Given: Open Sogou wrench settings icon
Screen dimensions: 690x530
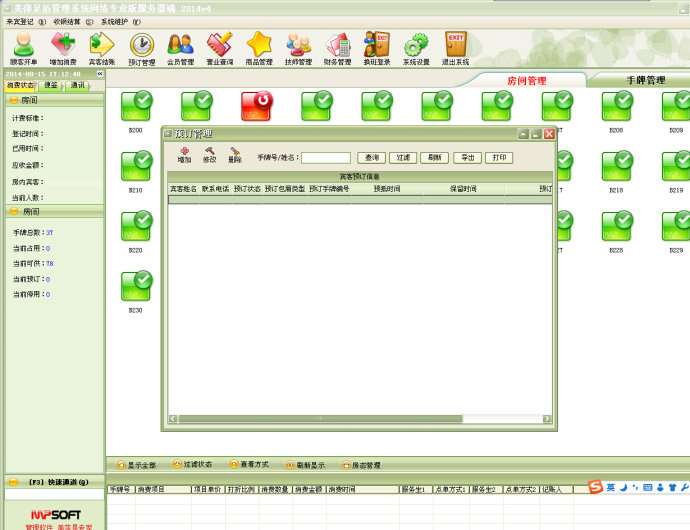Looking at the screenshot, I should point(685,487).
